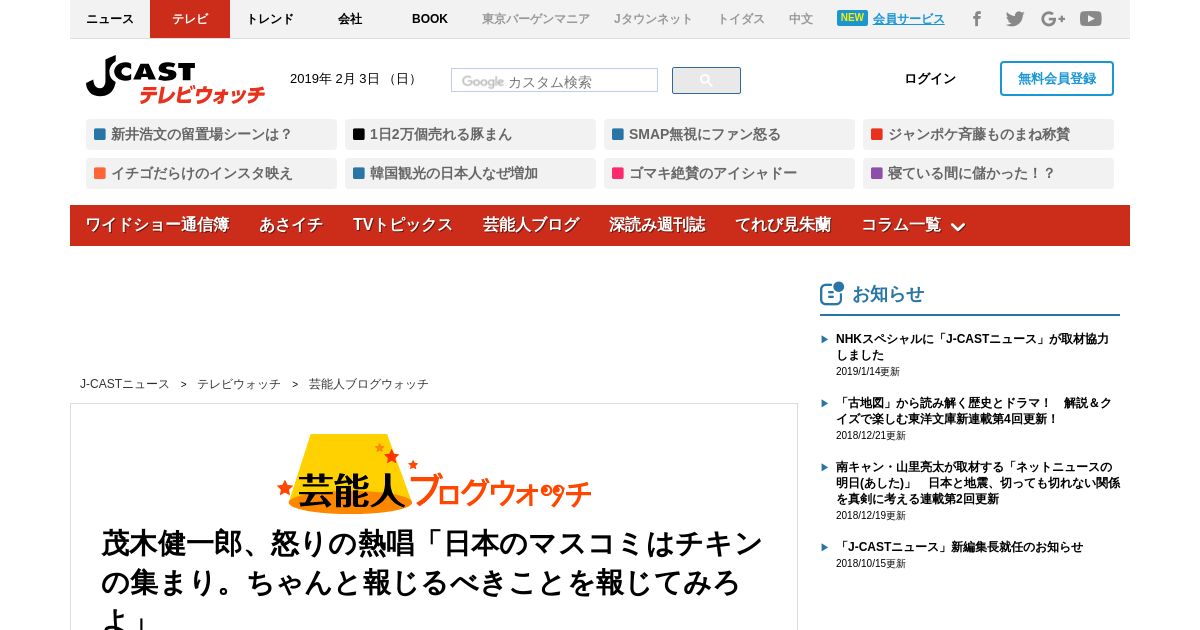Open the Twitter bird icon
Viewport: 1200px width, 630px height.
[x=1015, y=19]
